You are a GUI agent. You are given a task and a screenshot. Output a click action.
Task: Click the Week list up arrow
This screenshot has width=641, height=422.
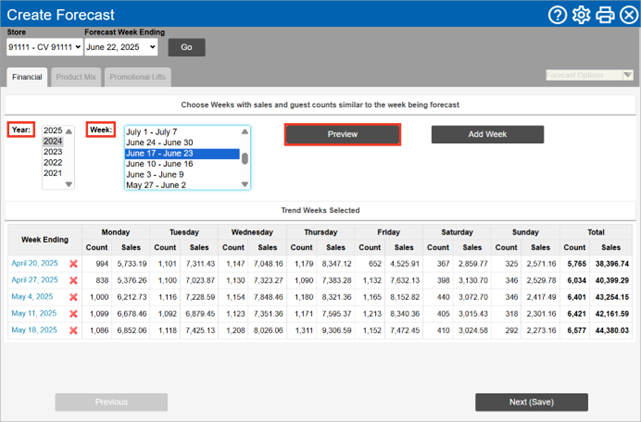pyautogui.click(x=245, y=131)
